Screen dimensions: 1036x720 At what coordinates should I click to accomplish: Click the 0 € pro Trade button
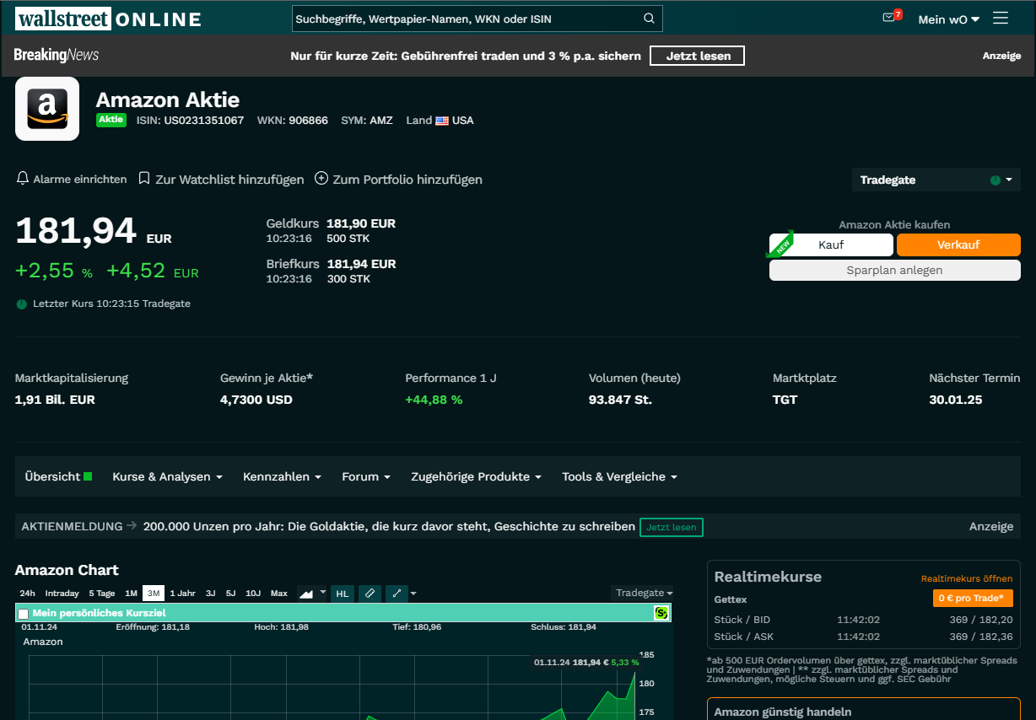(x=973, y=598)
